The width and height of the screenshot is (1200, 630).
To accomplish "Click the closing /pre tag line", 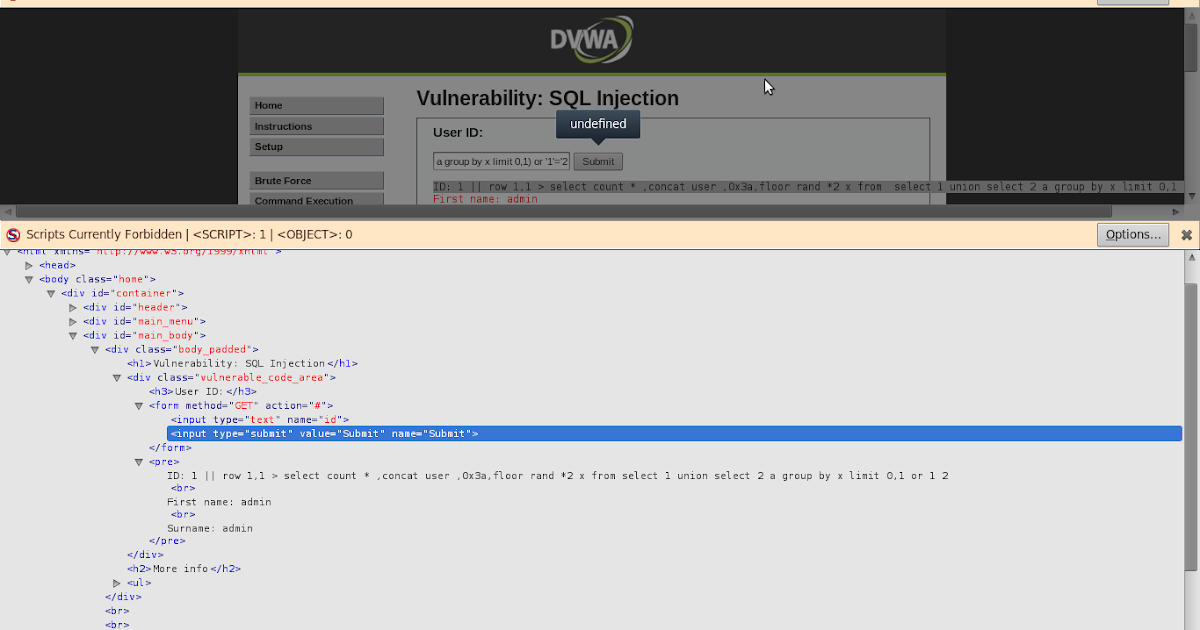I will click(x=167, y=541).
